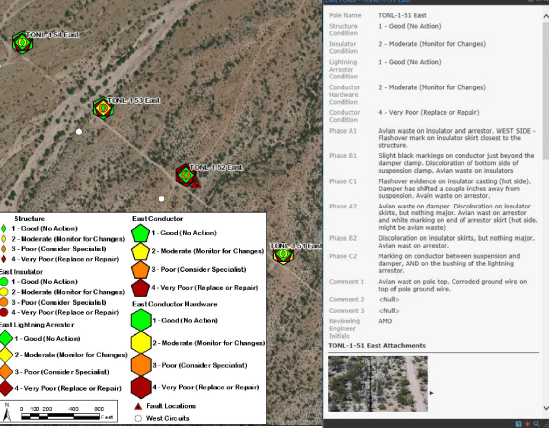Viewport: 549px width, 428px height.
Task: Click the Comment 1 text about pole top
Action: [x=452, y=285]
